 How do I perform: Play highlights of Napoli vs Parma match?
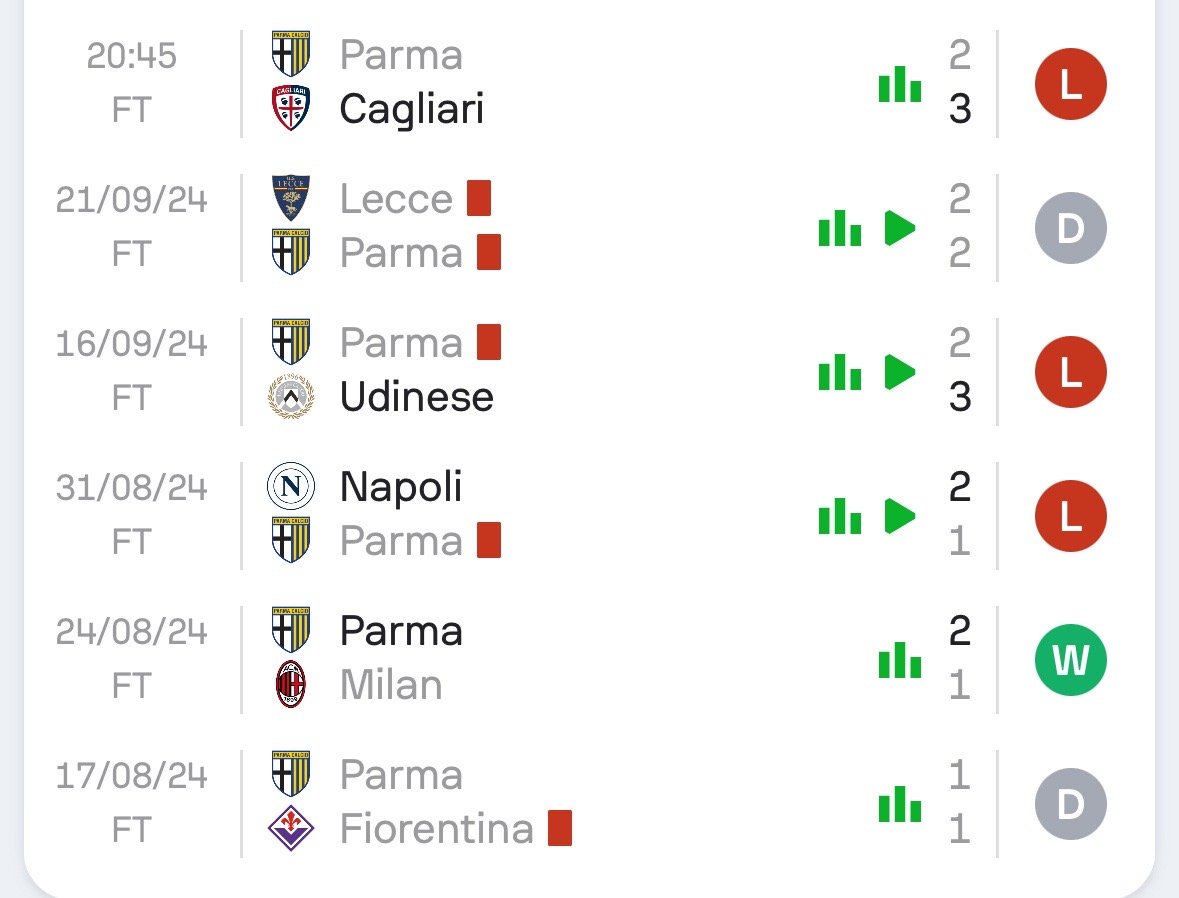(900, 517)
